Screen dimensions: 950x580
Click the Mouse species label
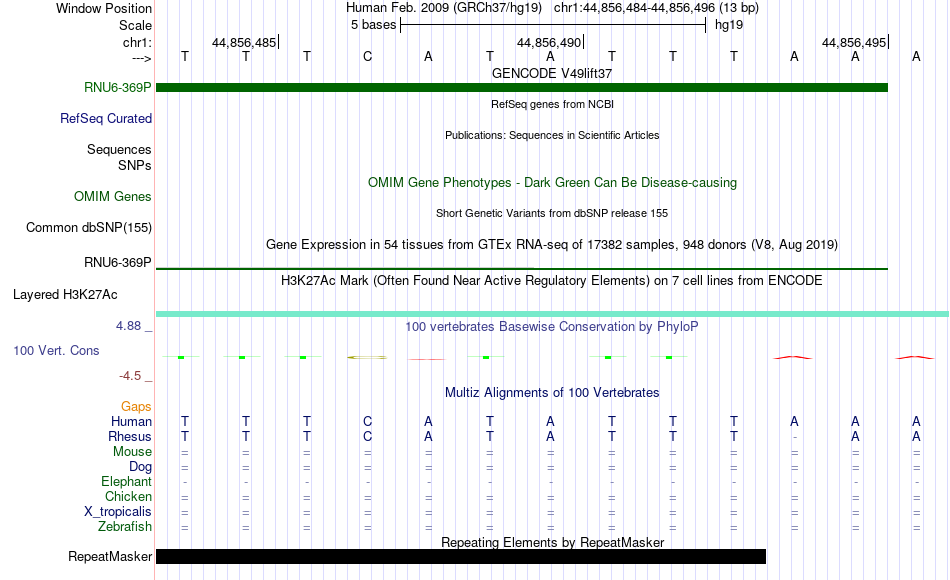132,452
